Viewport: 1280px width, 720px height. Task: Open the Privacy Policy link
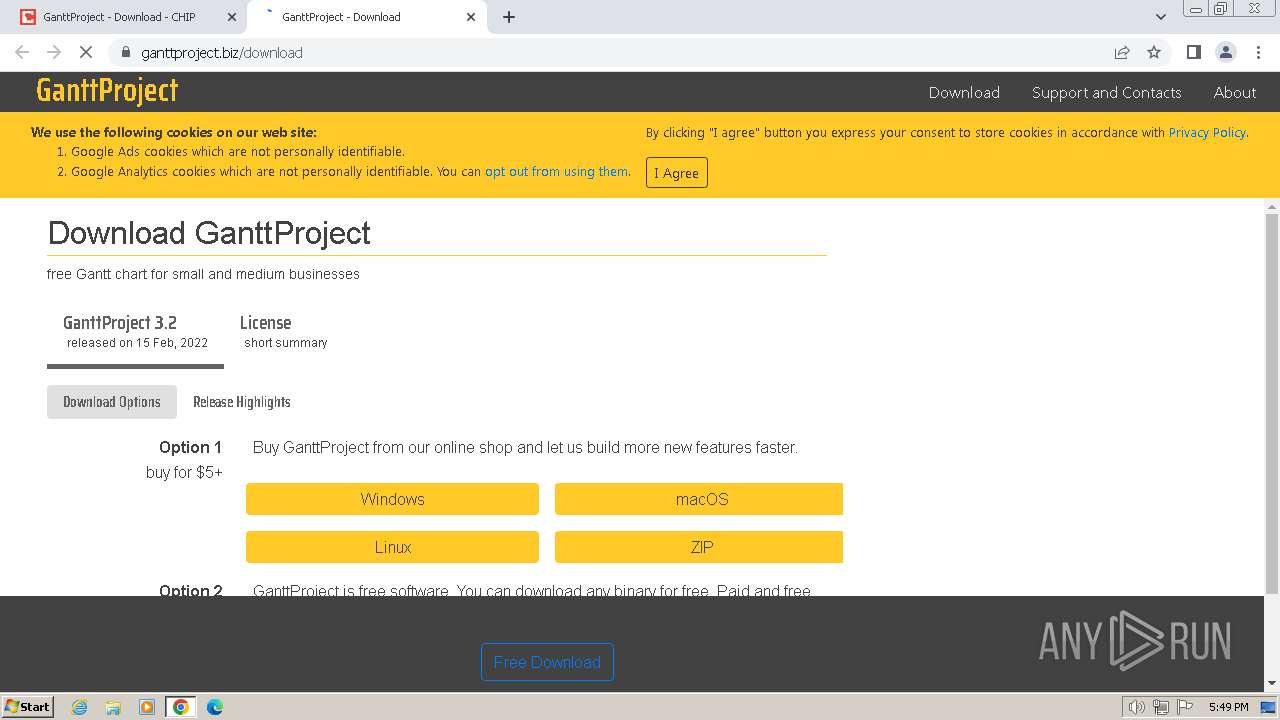coord(1207,132)
